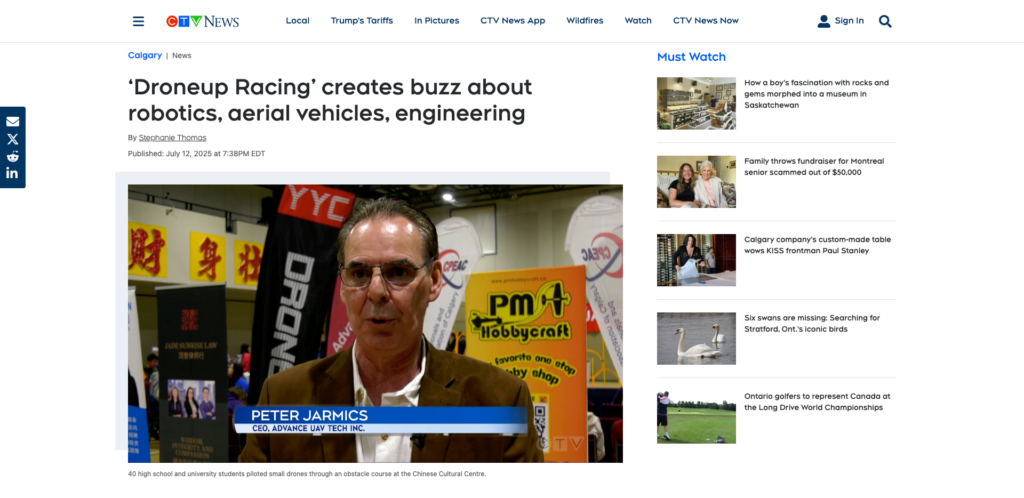Select Wildfires in the navigation
1024x498 pixels.
584,21
